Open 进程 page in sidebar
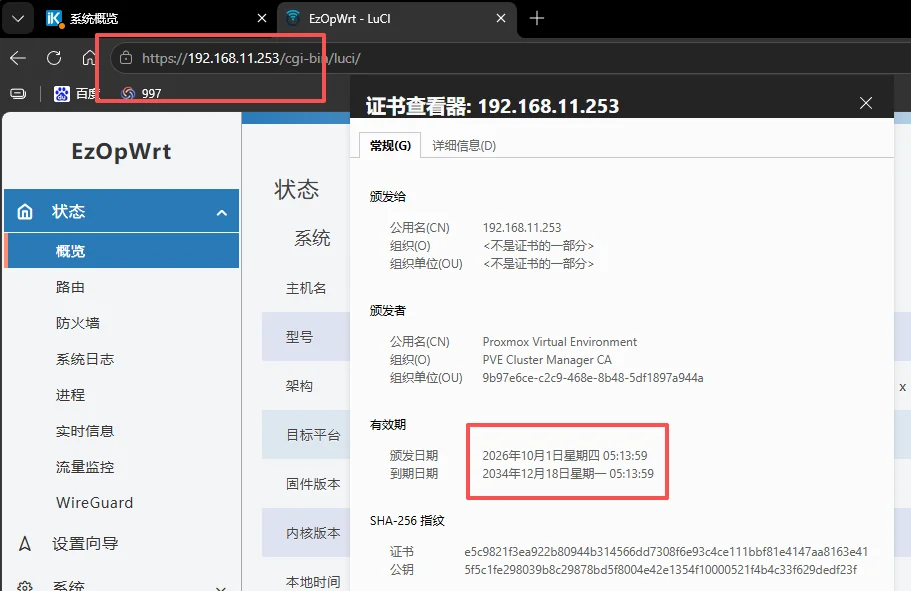 pyautogui.click(x=70, y=395)
